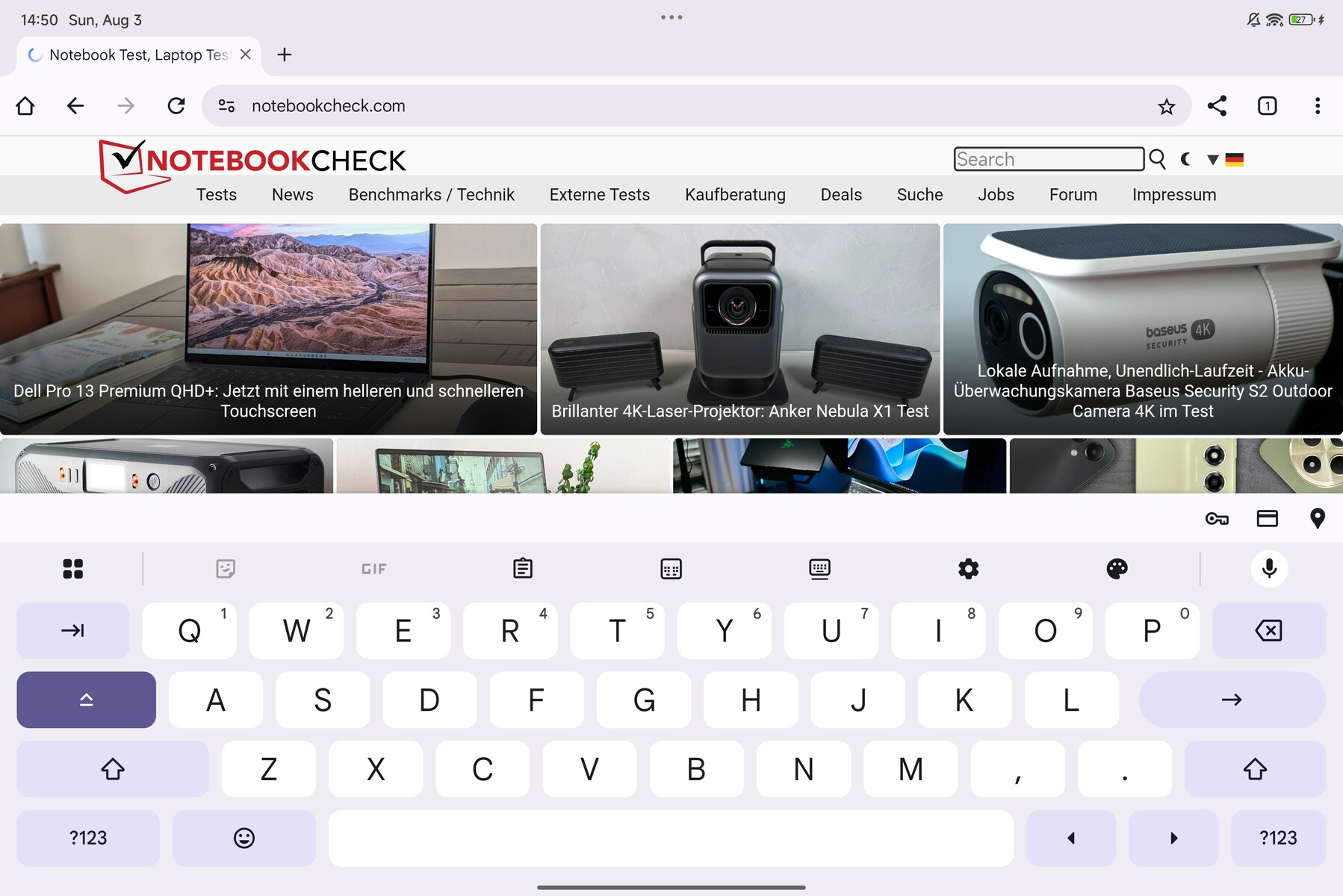Image resolution: width=1343 pixels, height=896 pixels.
Task: Tap the space bar
Action: 671,839
